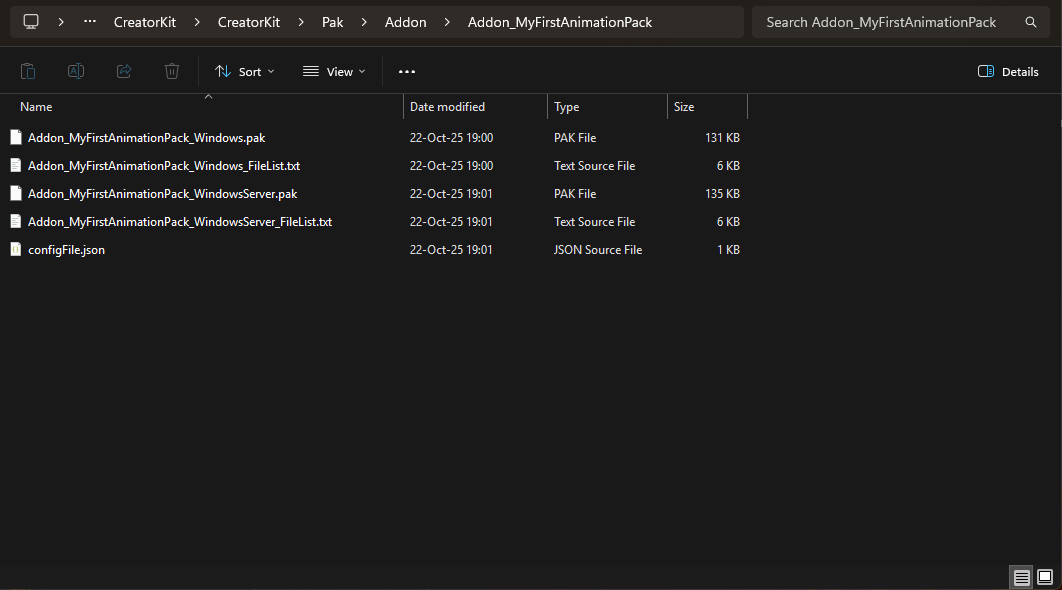Click the This PC monitor icon in address bar

pyautogui.click(x=31, y=22)
